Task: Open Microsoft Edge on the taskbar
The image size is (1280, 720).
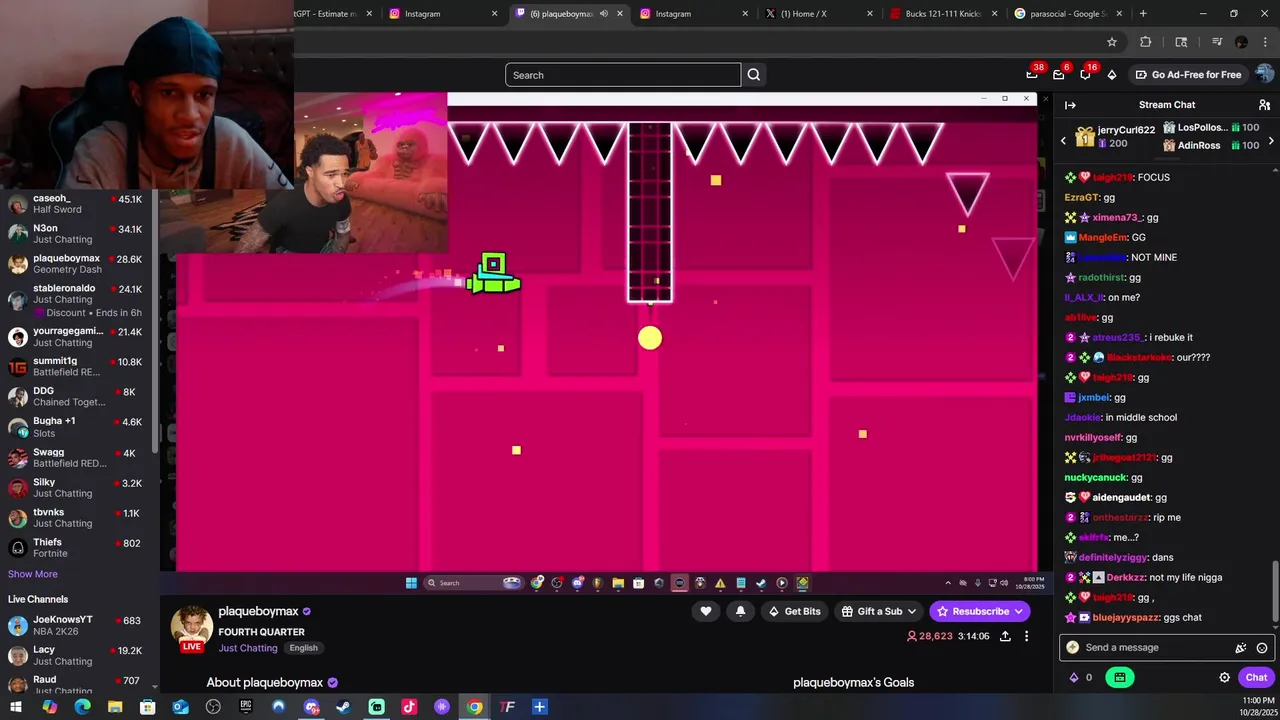Action: click(x=82, y=707)
